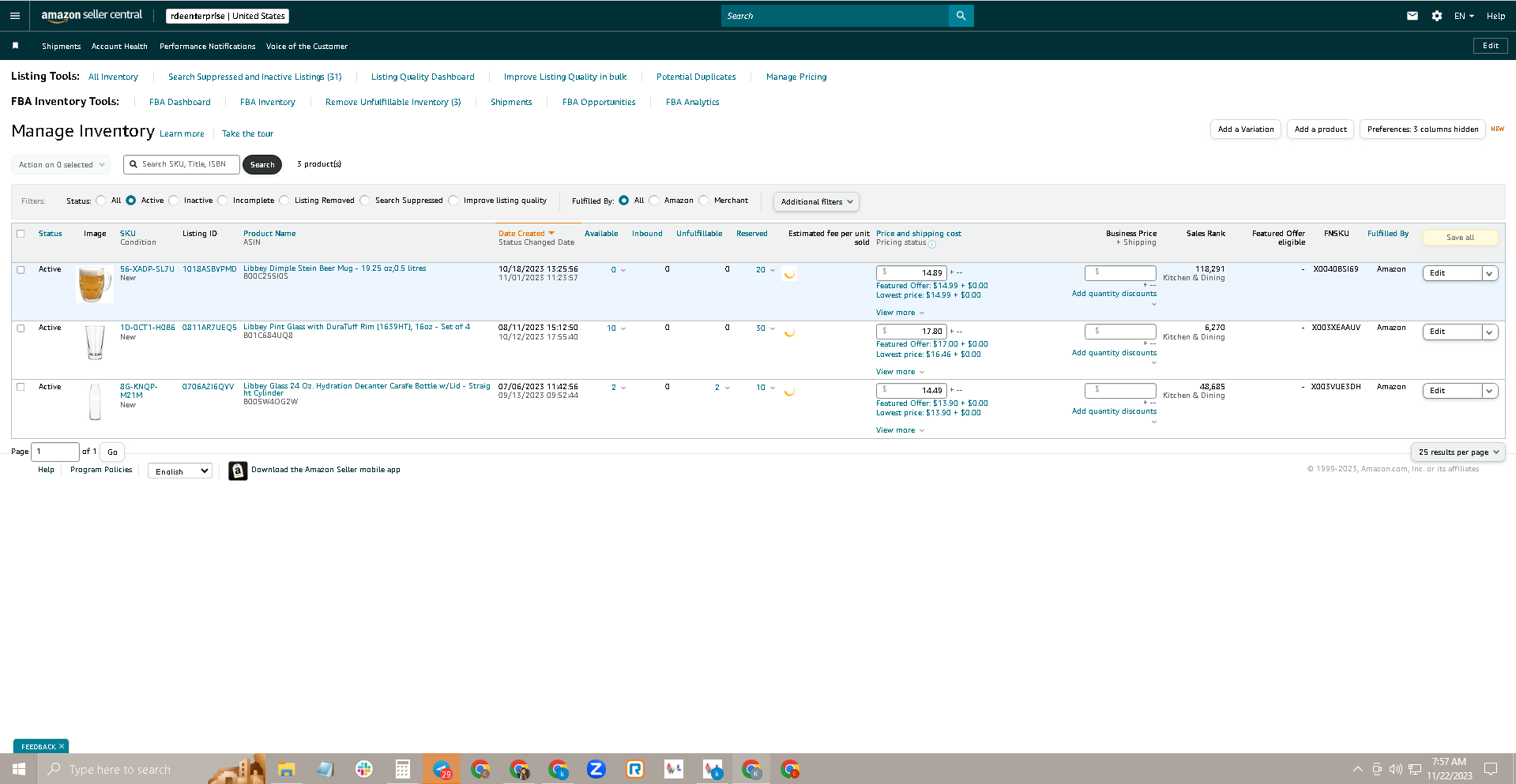This screenshot has height=784, width=1516.
Task: Open Zoom from taskbar
Action: tap(596, 769)
